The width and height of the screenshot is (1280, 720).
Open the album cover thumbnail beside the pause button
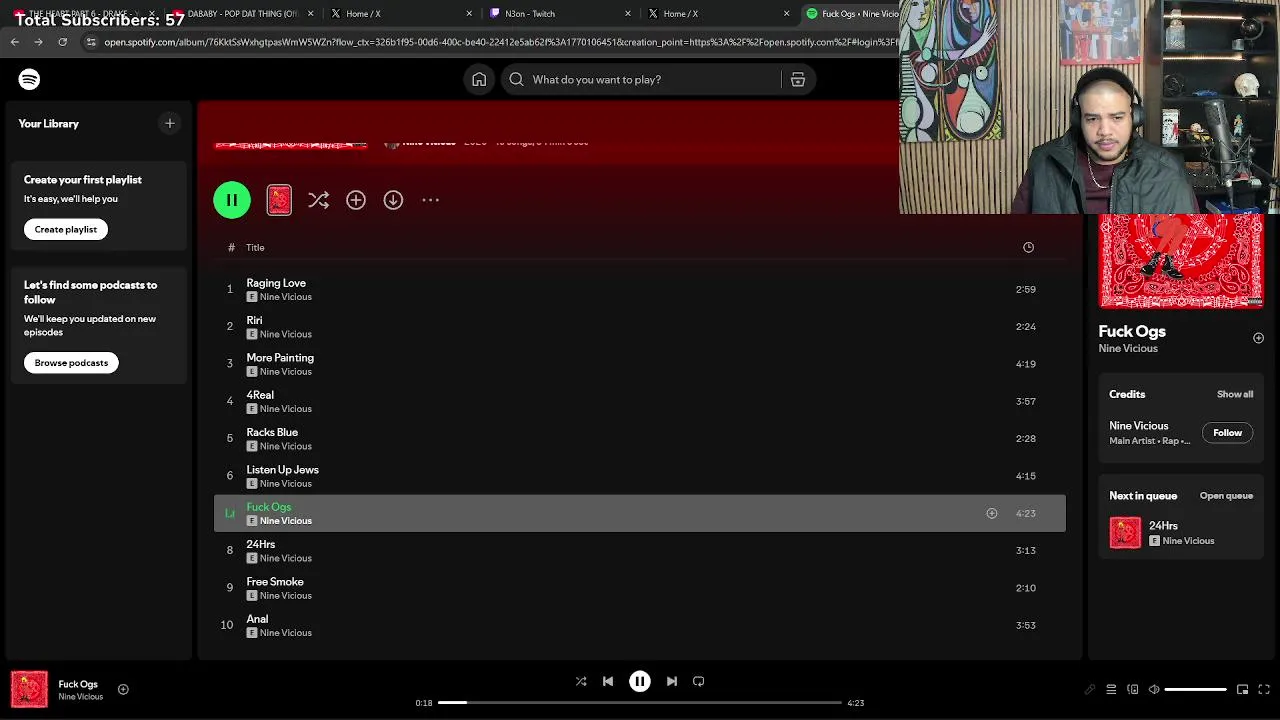[x=279, y=200]
